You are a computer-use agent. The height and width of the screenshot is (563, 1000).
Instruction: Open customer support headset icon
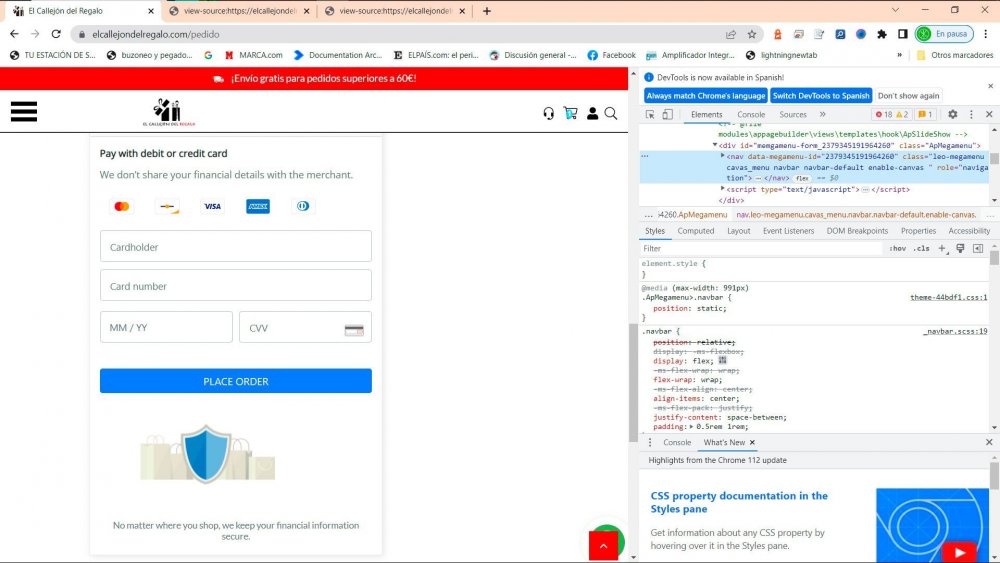tap(548, 113)
